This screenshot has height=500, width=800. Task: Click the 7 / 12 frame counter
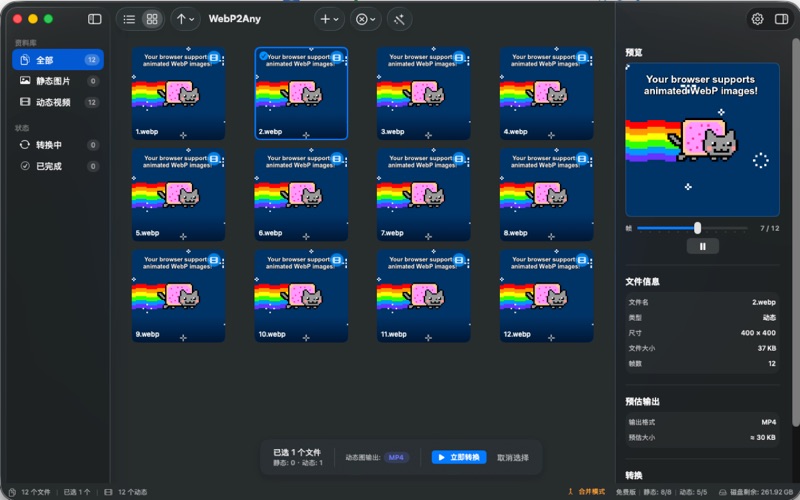click(769, 228)
